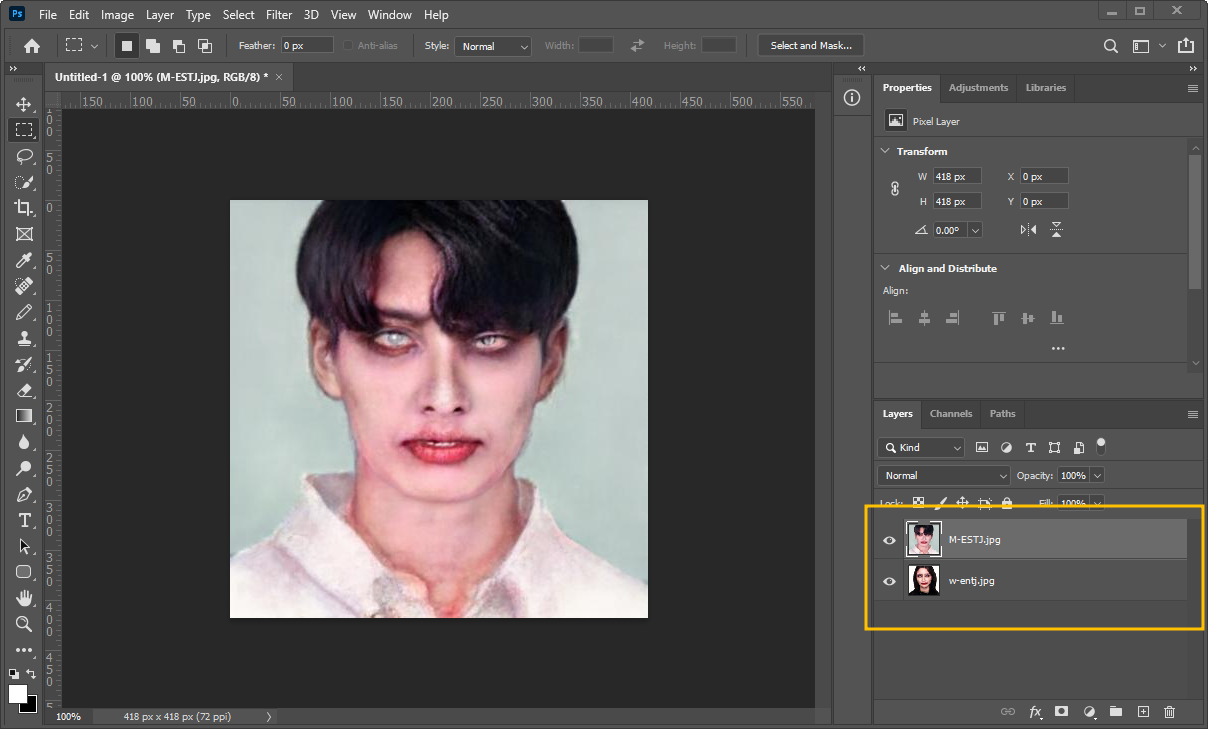The height and width of the screenshot is (729, 1208).
Task: Open the Filter menu
Action: click(279, 15)
